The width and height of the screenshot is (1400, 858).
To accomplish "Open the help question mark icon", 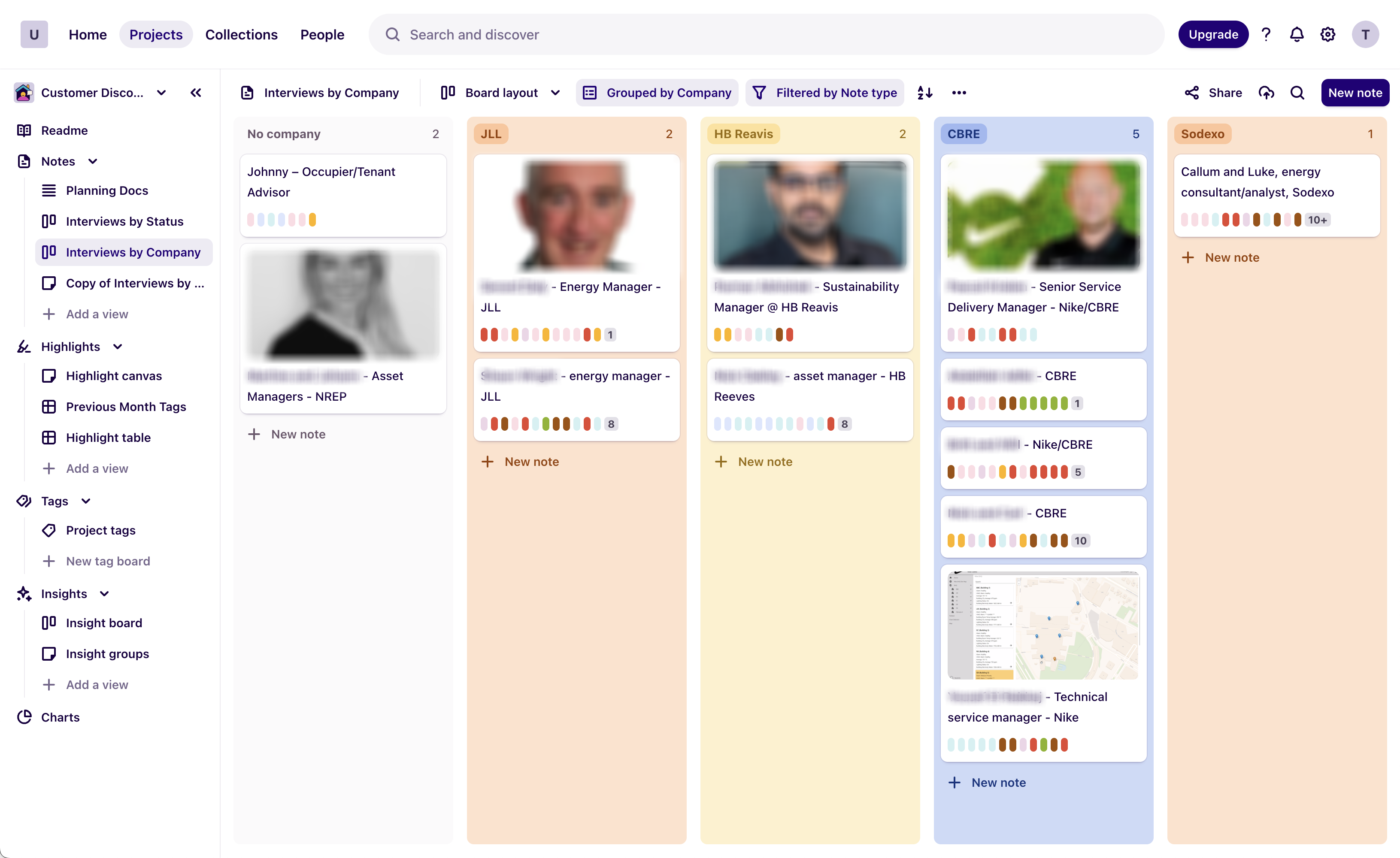I will (1266, 35).
